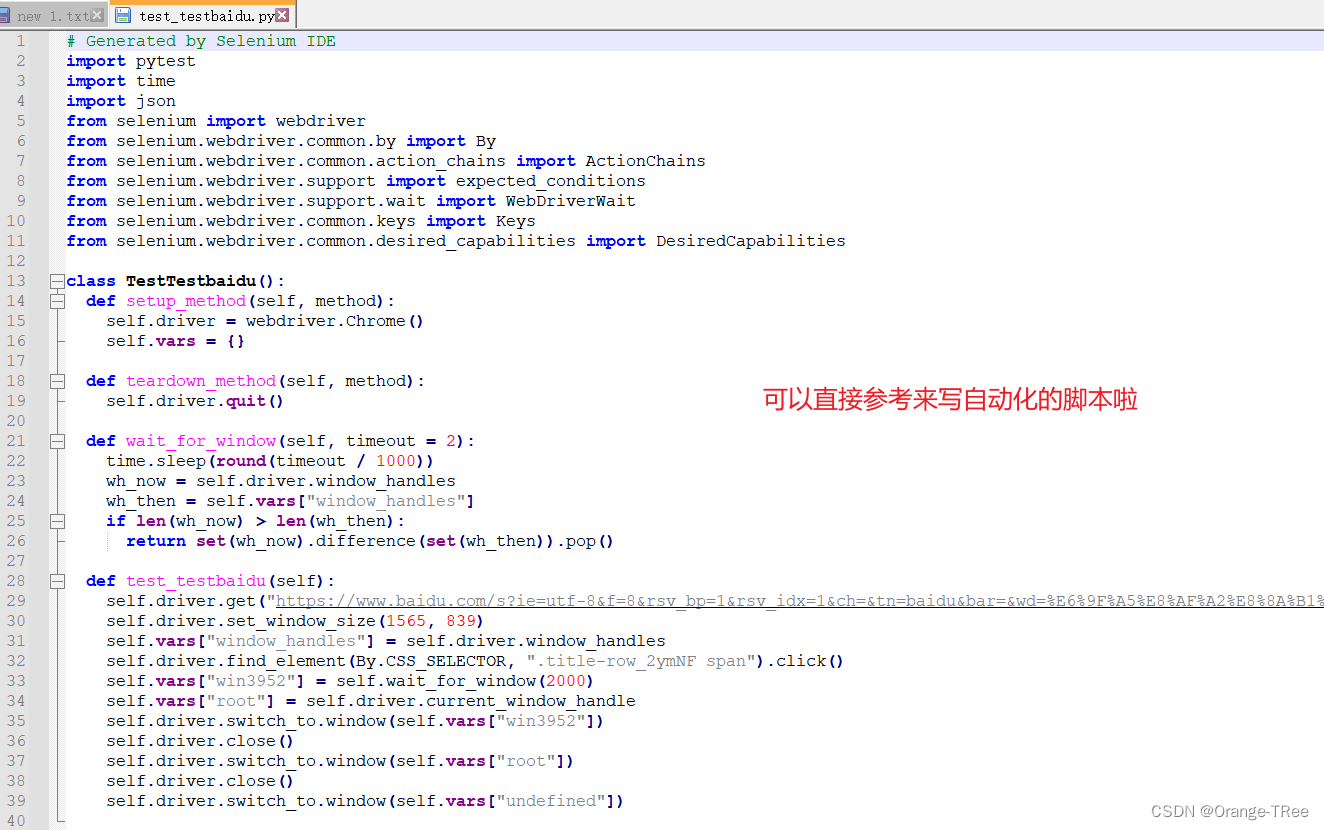This screenshot has height=830, width=1324.
Task: Switch to the new 1.txt tab
Action: (53, 15)
